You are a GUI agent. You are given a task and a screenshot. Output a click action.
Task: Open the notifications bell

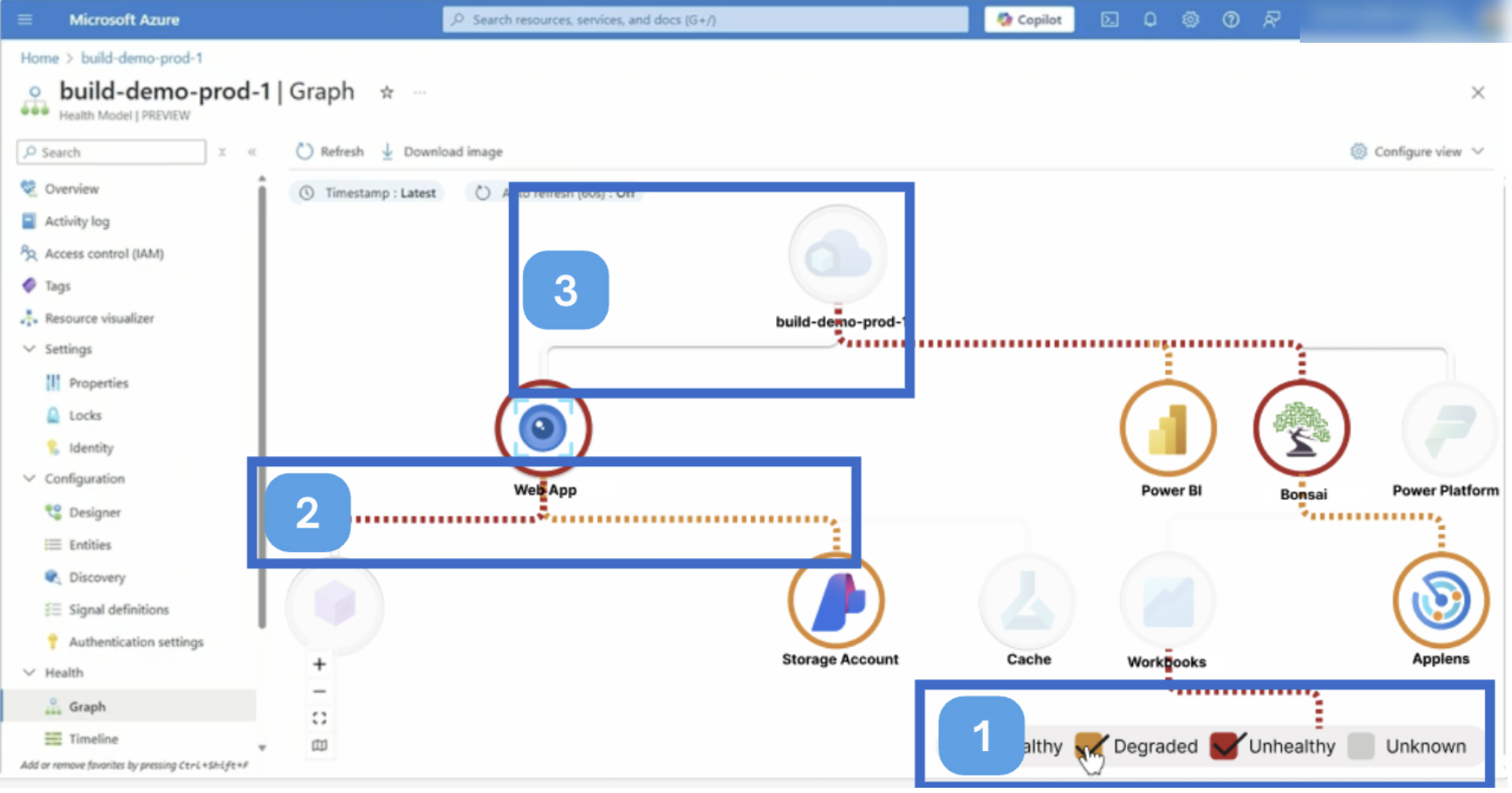tap(1150, 19)
